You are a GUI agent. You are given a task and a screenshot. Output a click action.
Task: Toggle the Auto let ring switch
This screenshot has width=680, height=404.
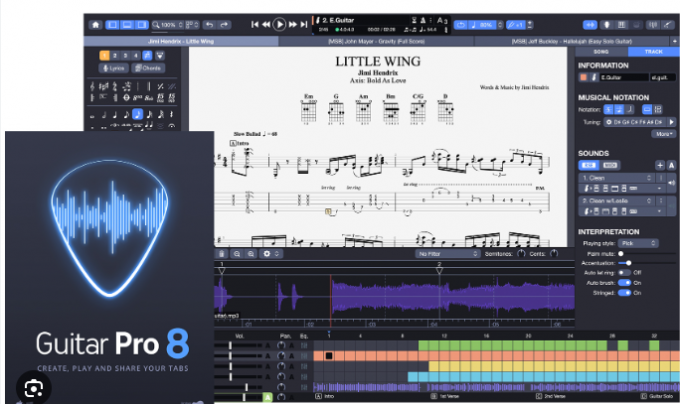tap(623, 272)
